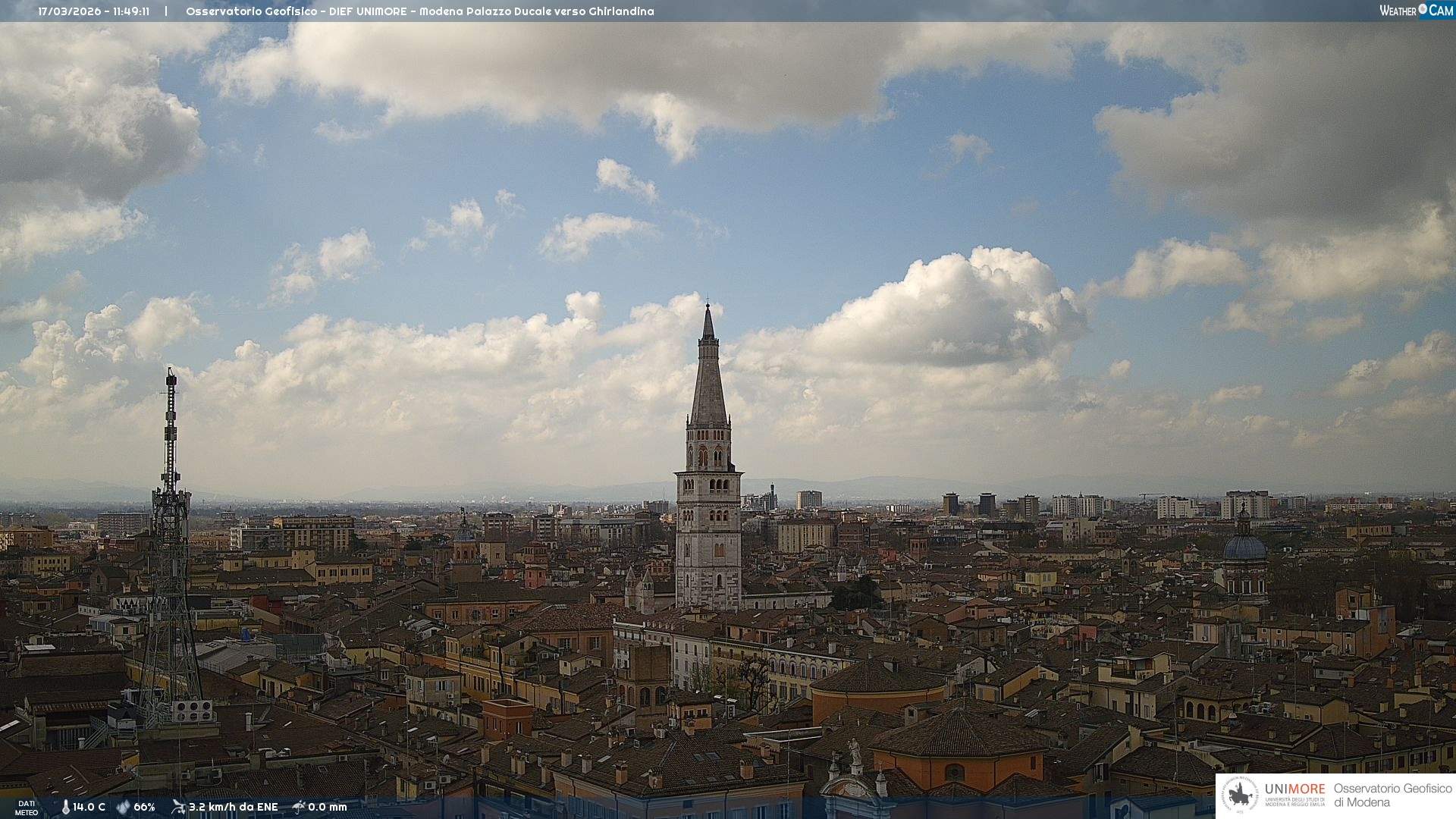Screen dimensions: 1456x819
Task: Click the UNIMORE wordmark text
Action: [1294, 789]
